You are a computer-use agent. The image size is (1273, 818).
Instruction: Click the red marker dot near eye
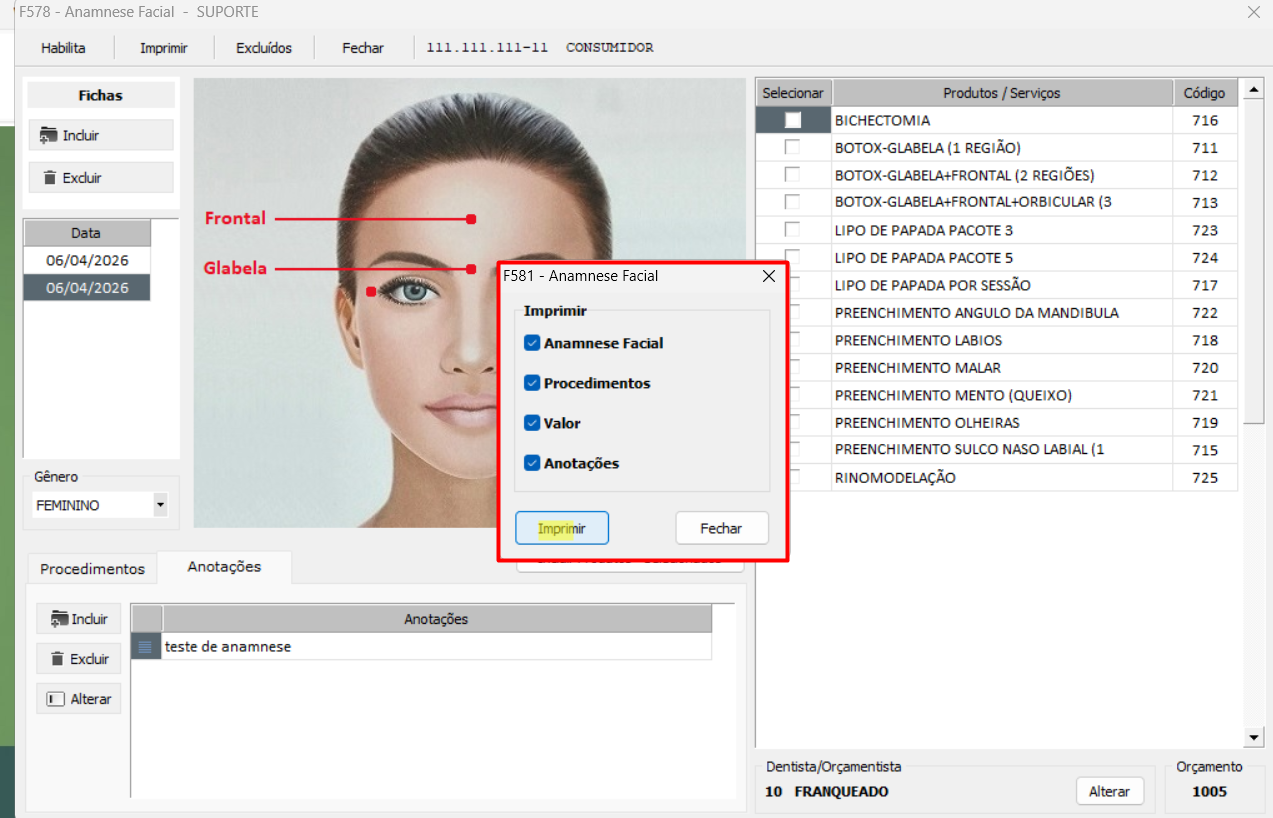coord(370,292)
